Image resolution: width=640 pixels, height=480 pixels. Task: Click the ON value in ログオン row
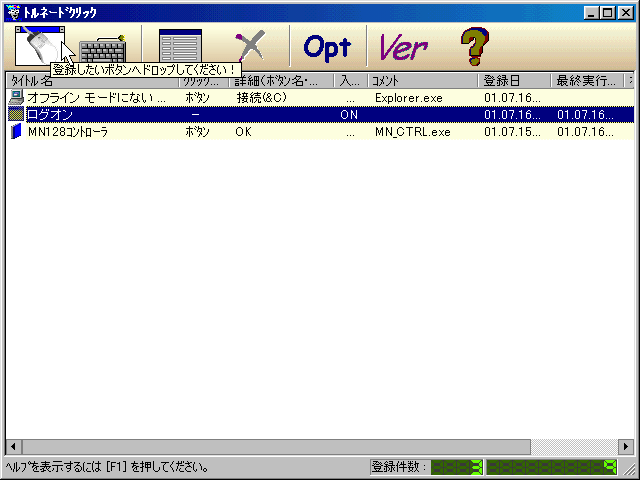[349, 115]
